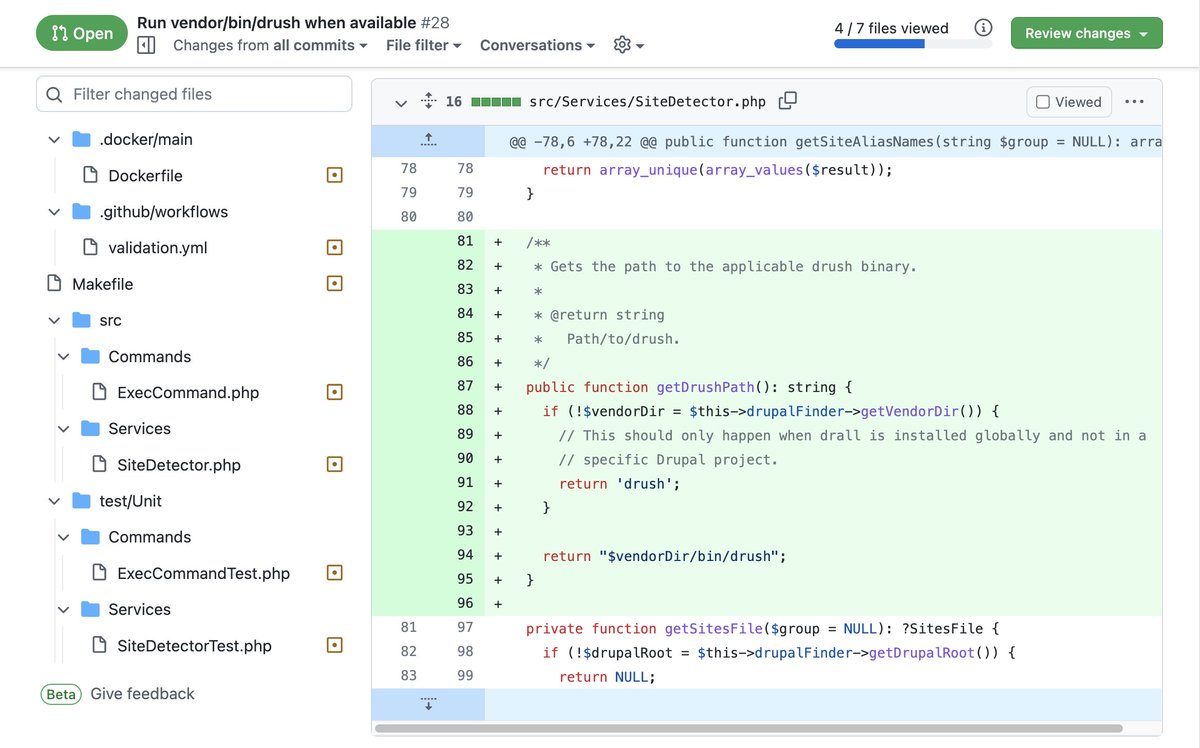Click the modified marker next to Makefile
The height and width of the screenshot is (748, 1200).
(335, 284)
